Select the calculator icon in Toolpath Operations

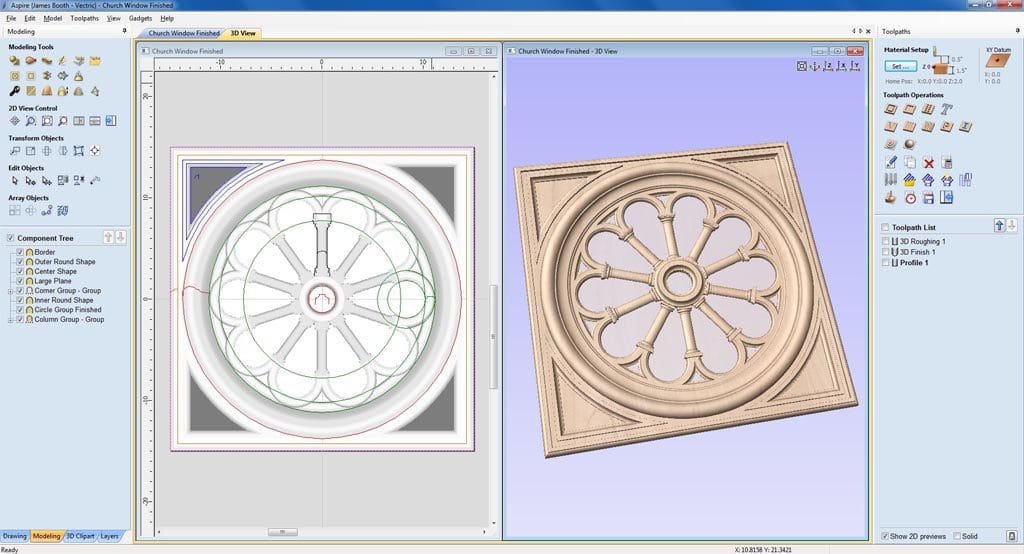[946, 162]
